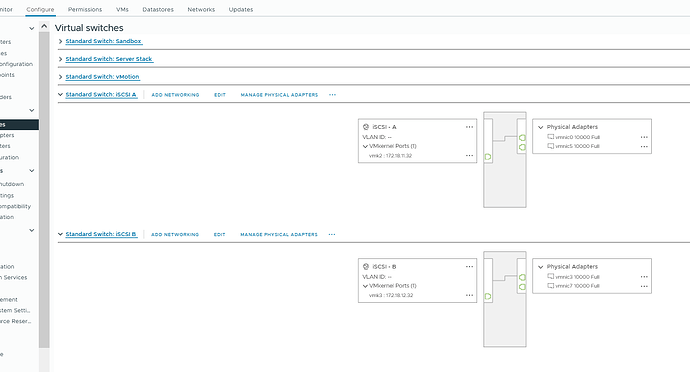Screen dimensions: 690x372
Task: Expand Standard Switch: Server Stack chevron
Action: tap(60, 59)
